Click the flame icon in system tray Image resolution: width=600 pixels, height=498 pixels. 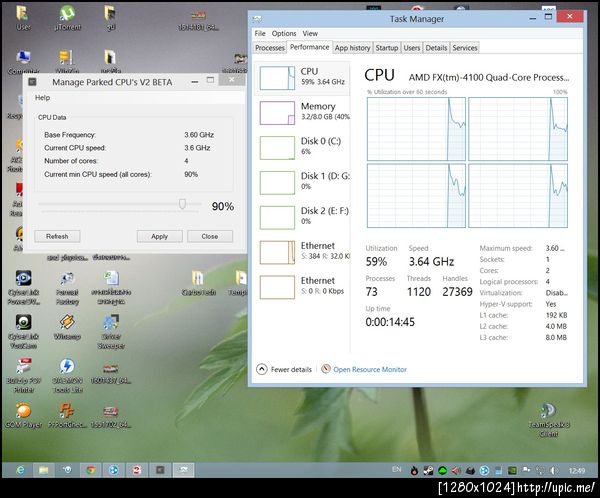tap(414, 471)
